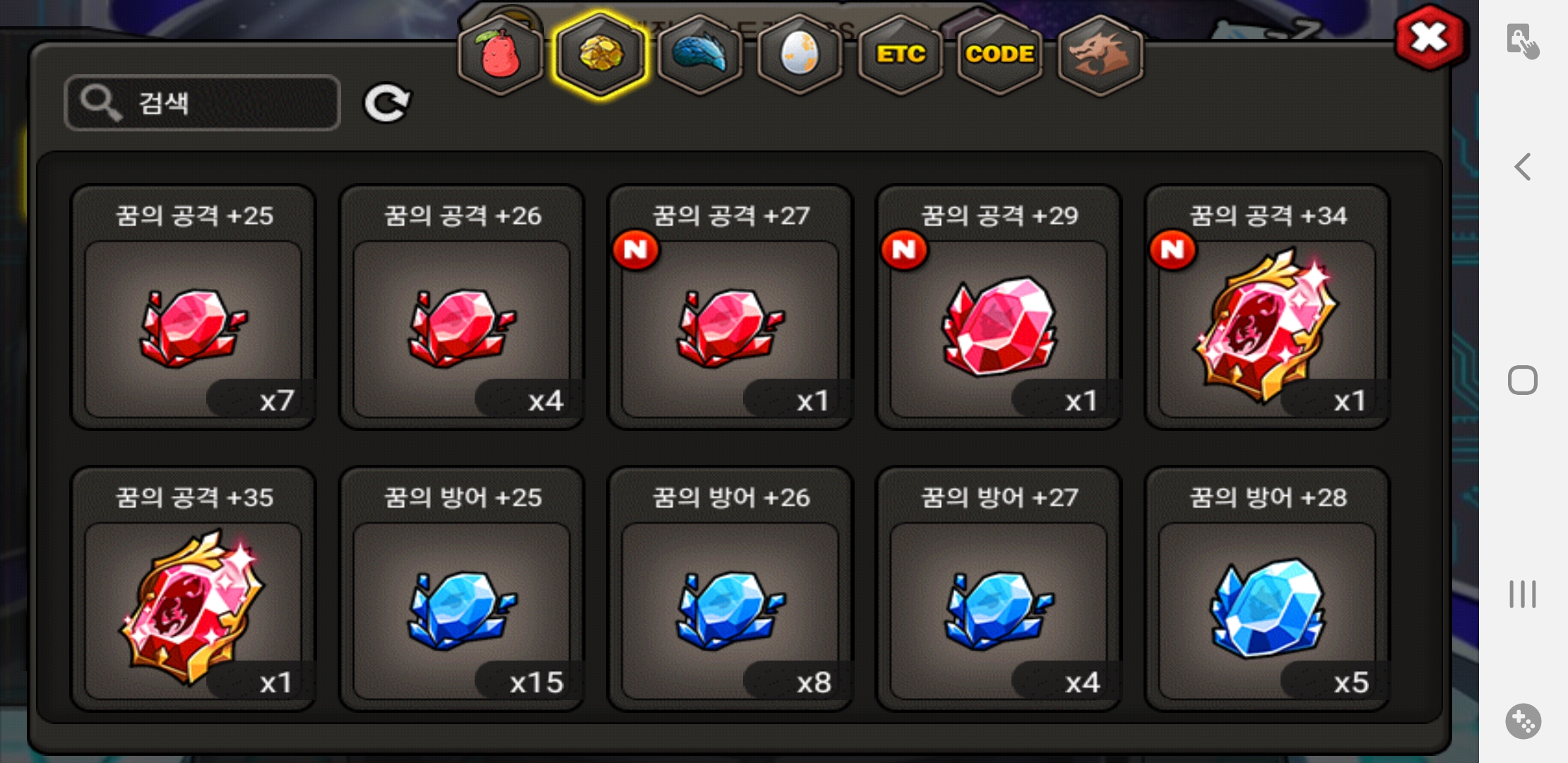Select 꿈의 공격 +25 gem item
1568x763 pixels.
click(194, 307)
